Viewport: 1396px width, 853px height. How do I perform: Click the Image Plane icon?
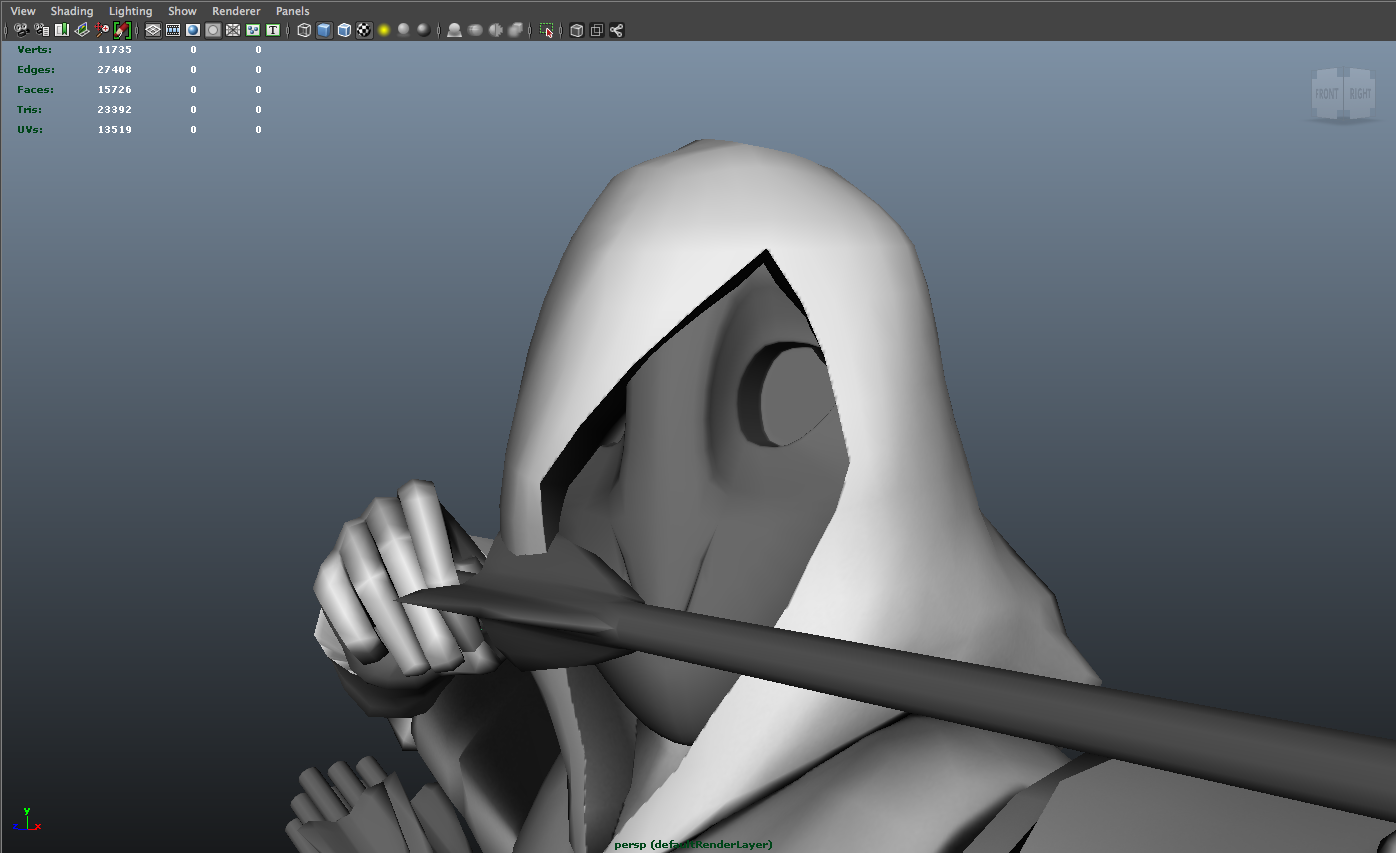click(x=82, y=30)
